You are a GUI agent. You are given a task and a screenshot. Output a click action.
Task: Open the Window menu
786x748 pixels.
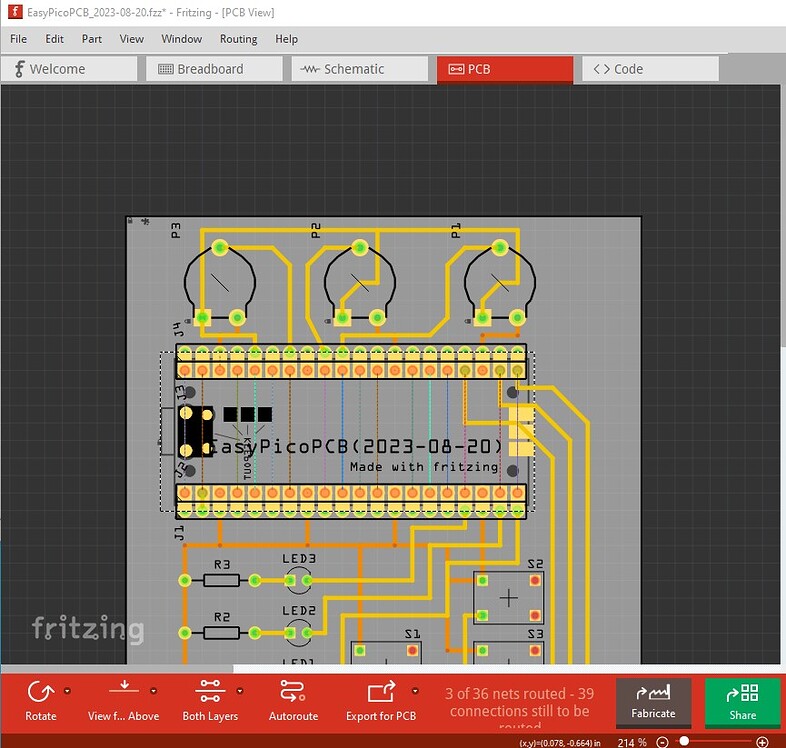[181, 39]
